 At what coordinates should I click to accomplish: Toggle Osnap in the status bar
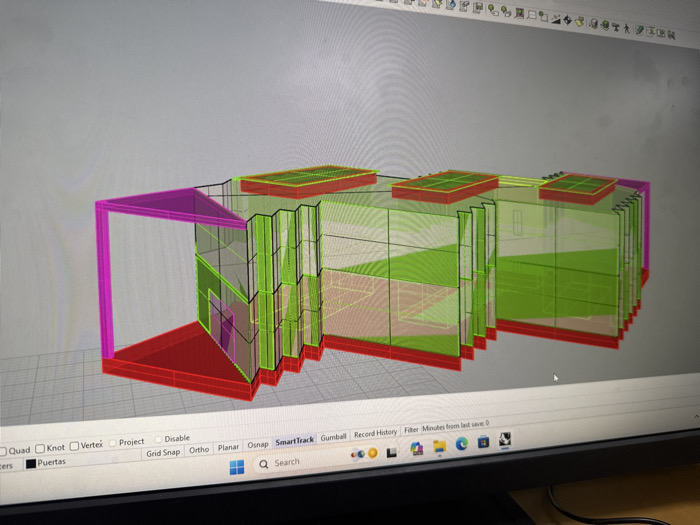258,444
